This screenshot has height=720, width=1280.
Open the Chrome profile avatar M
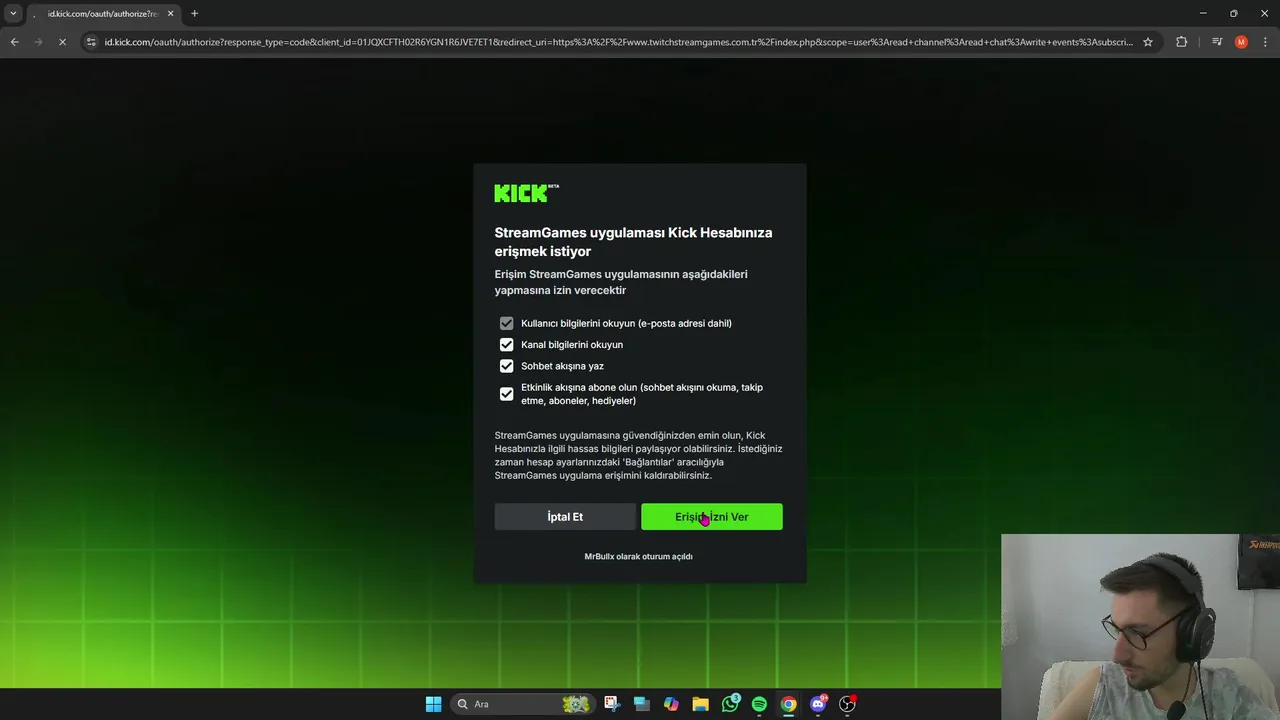tap(1241, 42)
